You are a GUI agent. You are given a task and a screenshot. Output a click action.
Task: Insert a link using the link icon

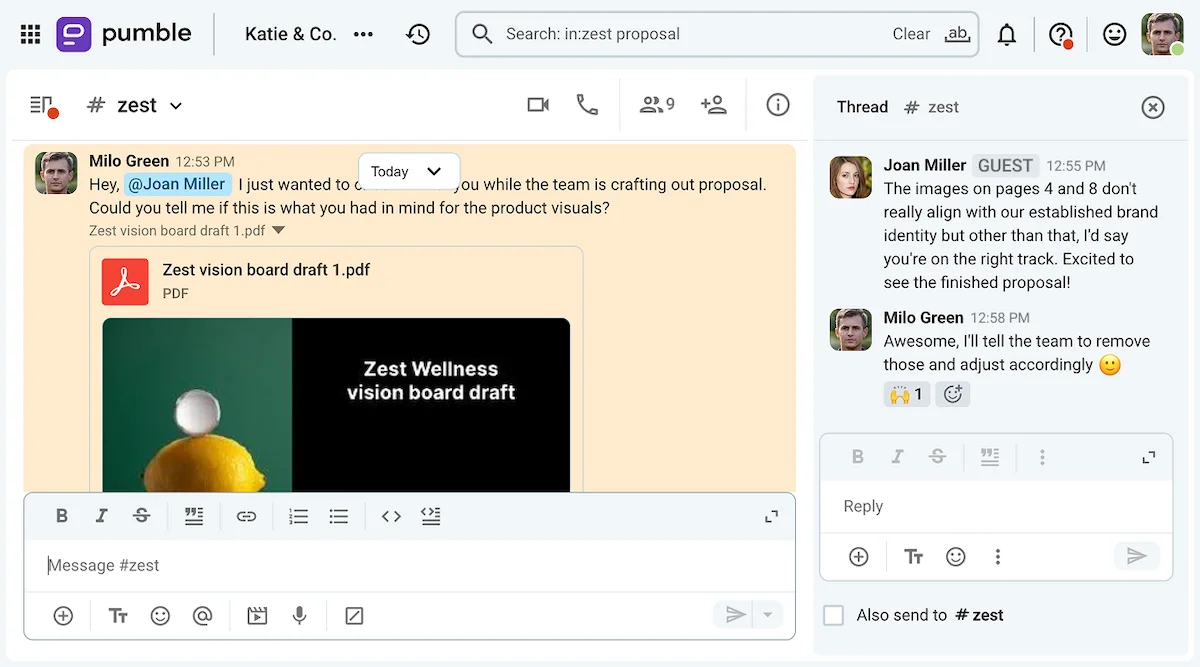pos(247,515)
